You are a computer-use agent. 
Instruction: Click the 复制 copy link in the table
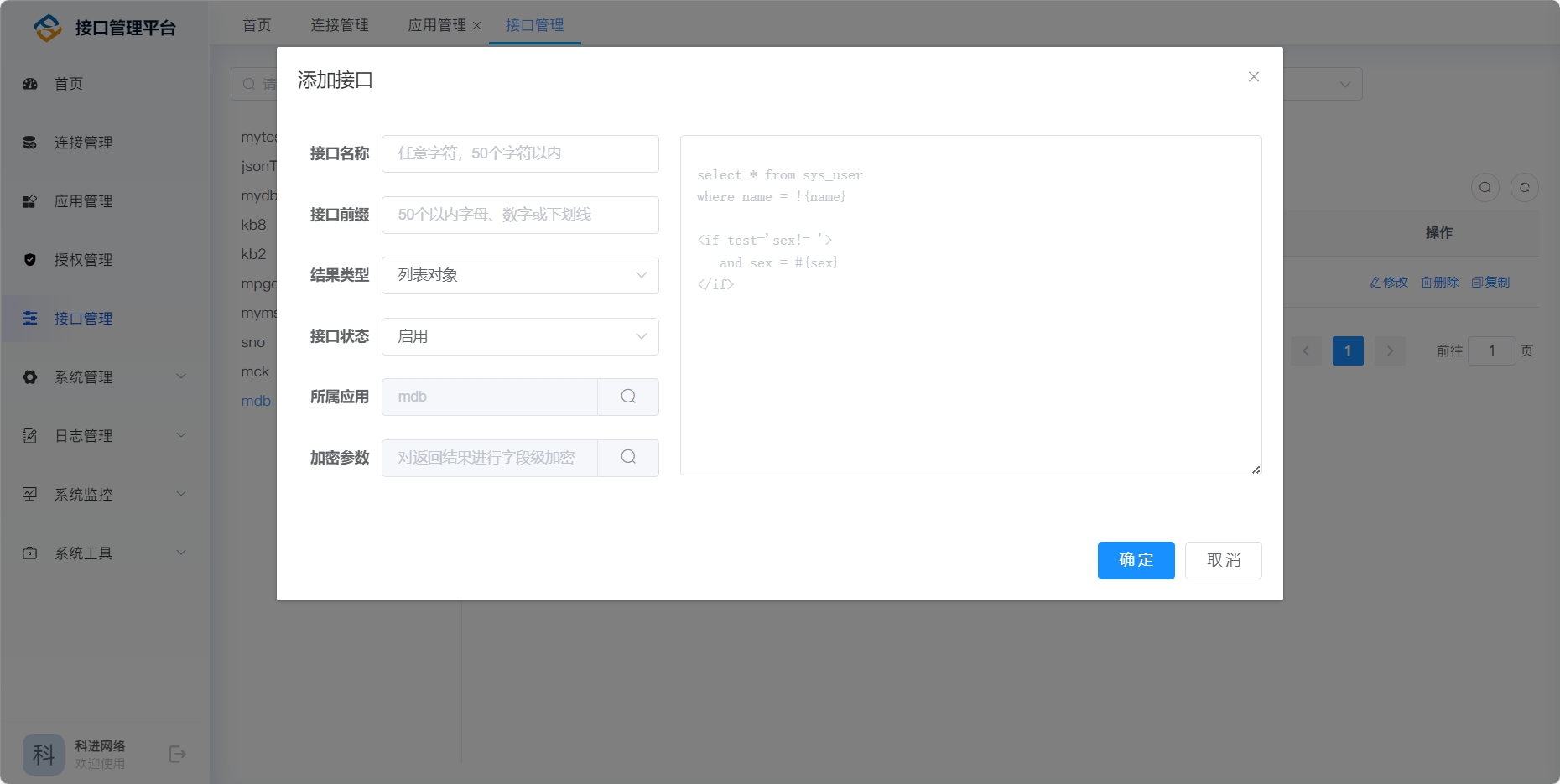tap(1491, 282)
